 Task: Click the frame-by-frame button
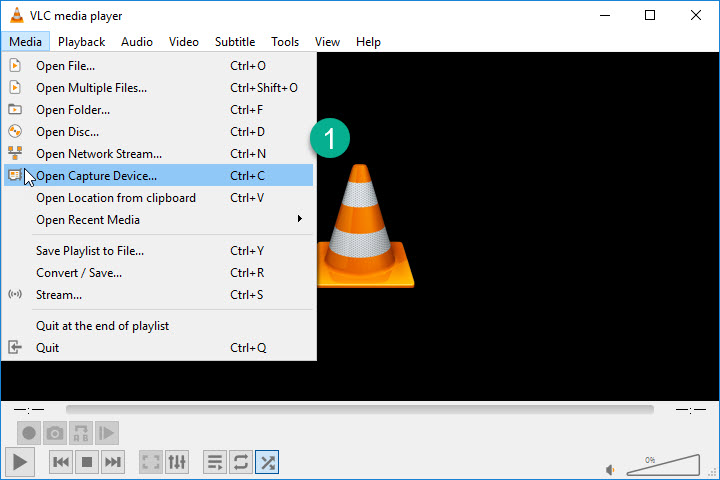pyautogui.click(x=107, y=433)
